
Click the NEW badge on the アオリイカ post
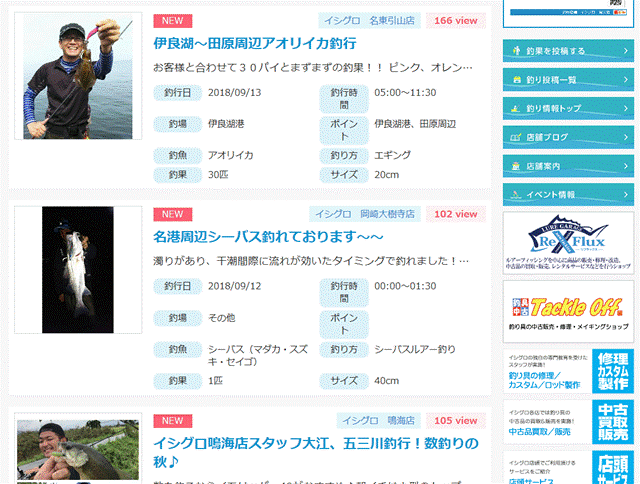173,21
